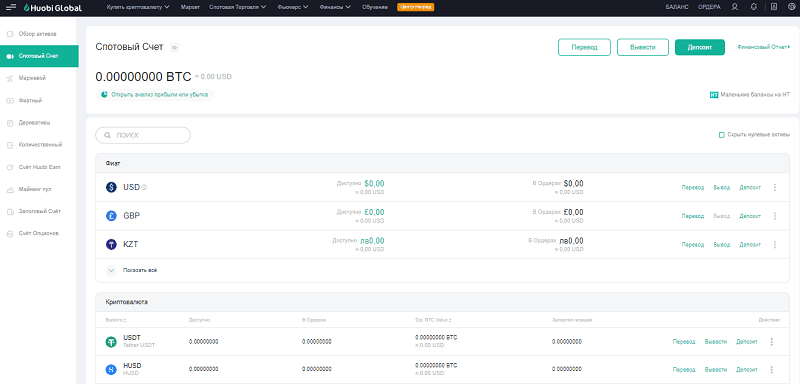The image size is (800, 384).
Task: Sort by the 'Валюта' column header
Action: 116,320
